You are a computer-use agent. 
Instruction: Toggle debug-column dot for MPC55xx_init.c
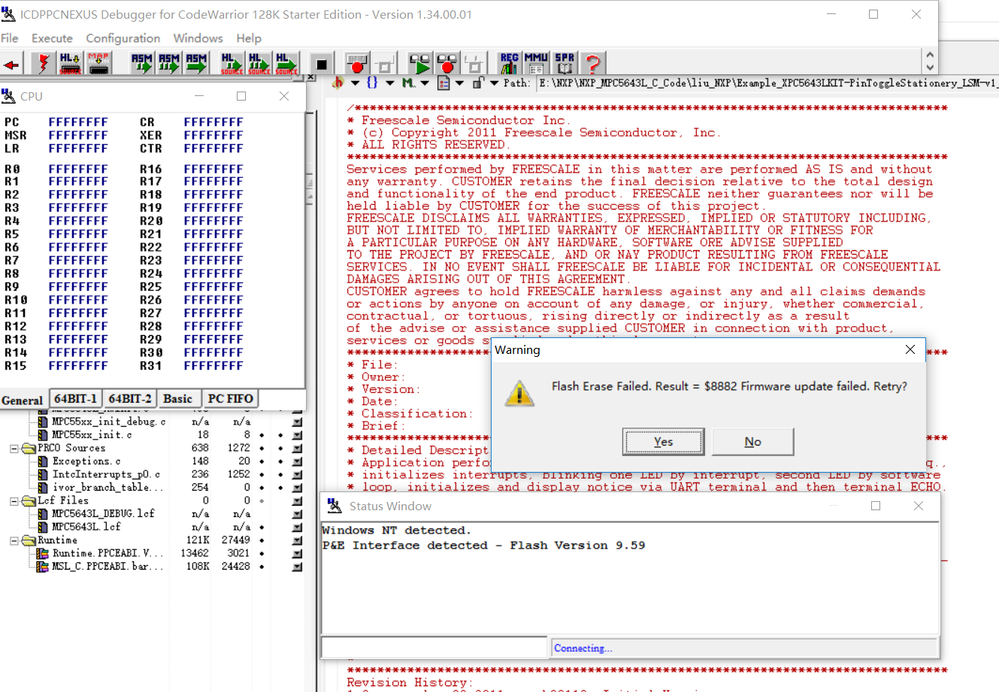(x=280, y=435)
